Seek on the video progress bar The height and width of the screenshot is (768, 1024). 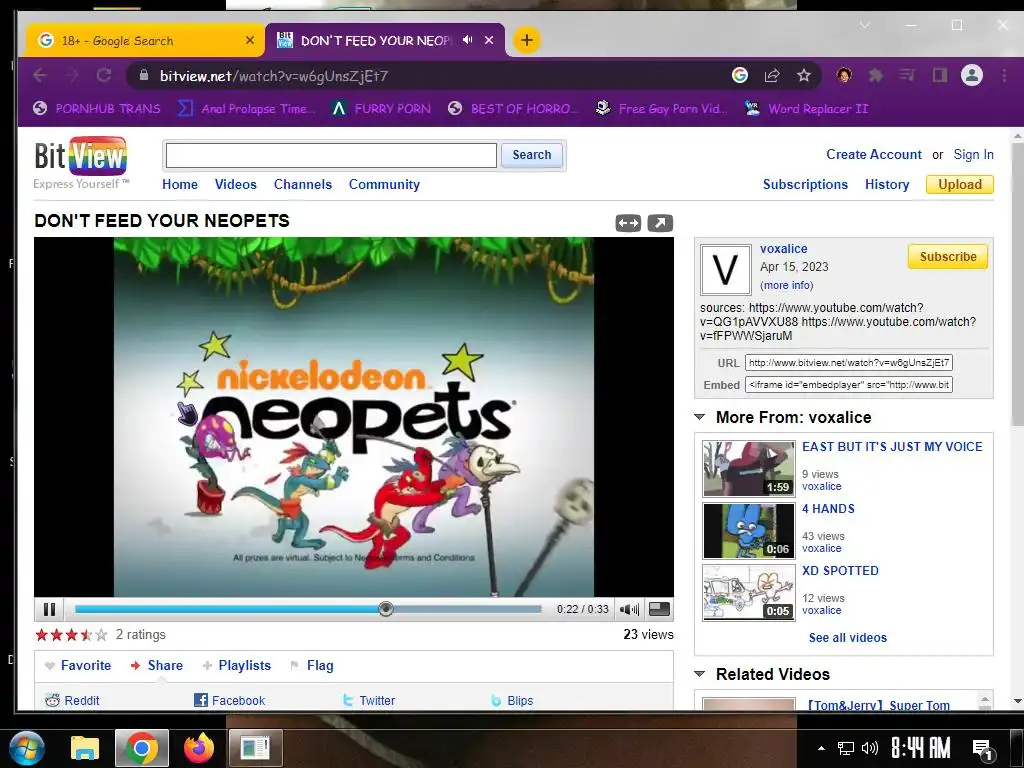[x=308, y=609]
